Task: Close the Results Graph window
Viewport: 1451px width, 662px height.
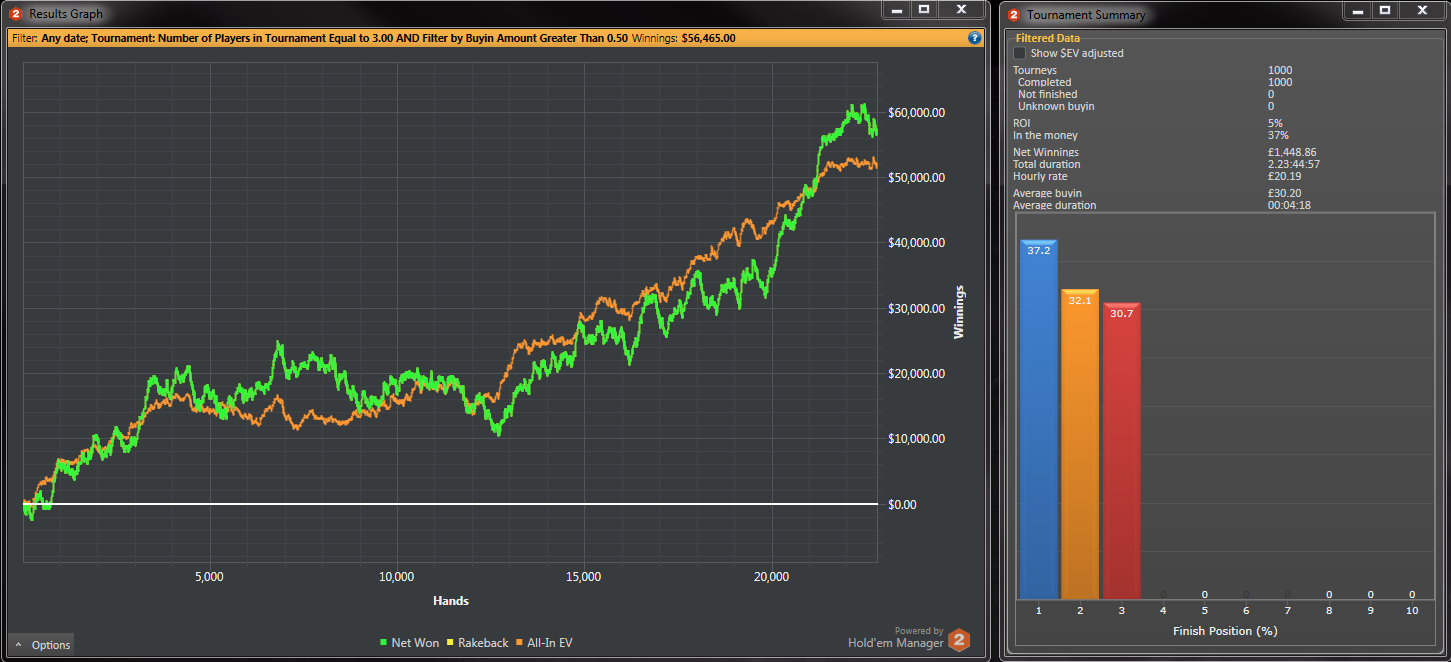Action: (961, 10)
